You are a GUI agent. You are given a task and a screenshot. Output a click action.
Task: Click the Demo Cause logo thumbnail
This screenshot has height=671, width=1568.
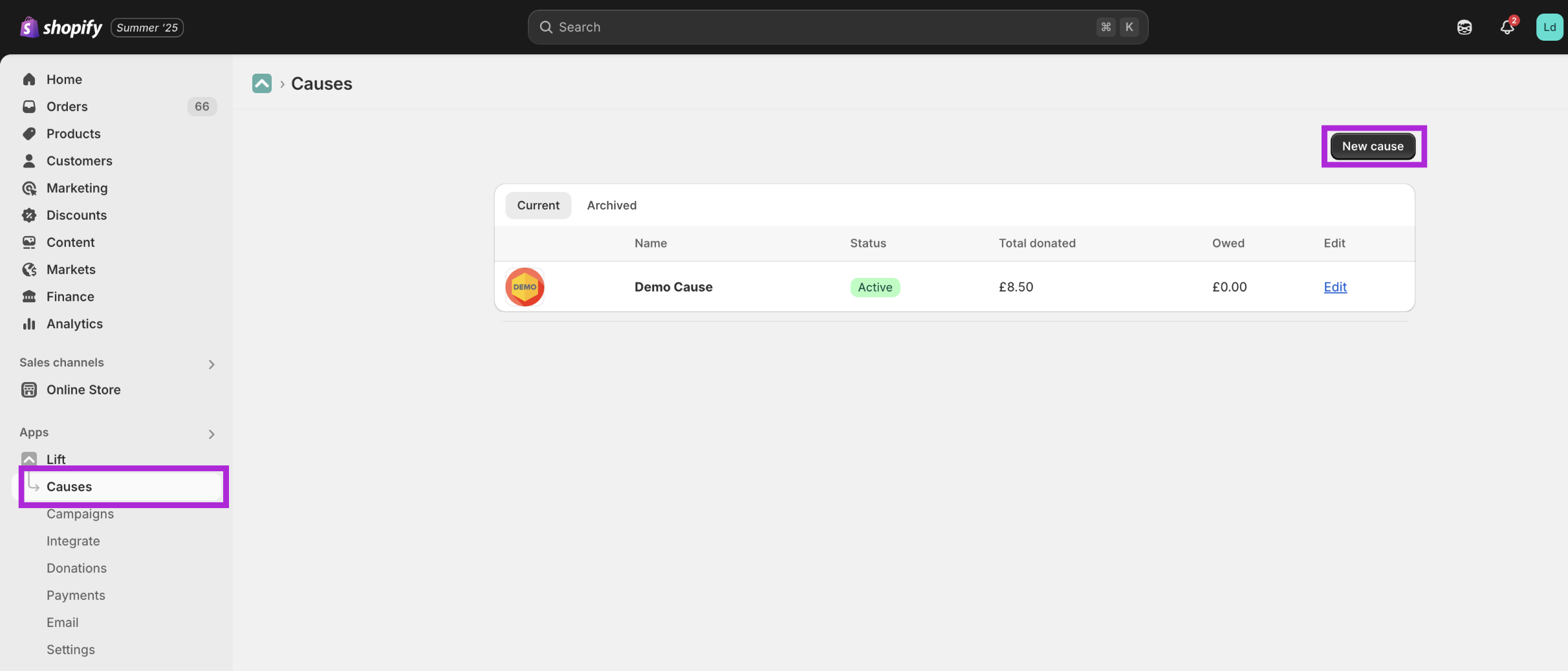tap(525, 287)
